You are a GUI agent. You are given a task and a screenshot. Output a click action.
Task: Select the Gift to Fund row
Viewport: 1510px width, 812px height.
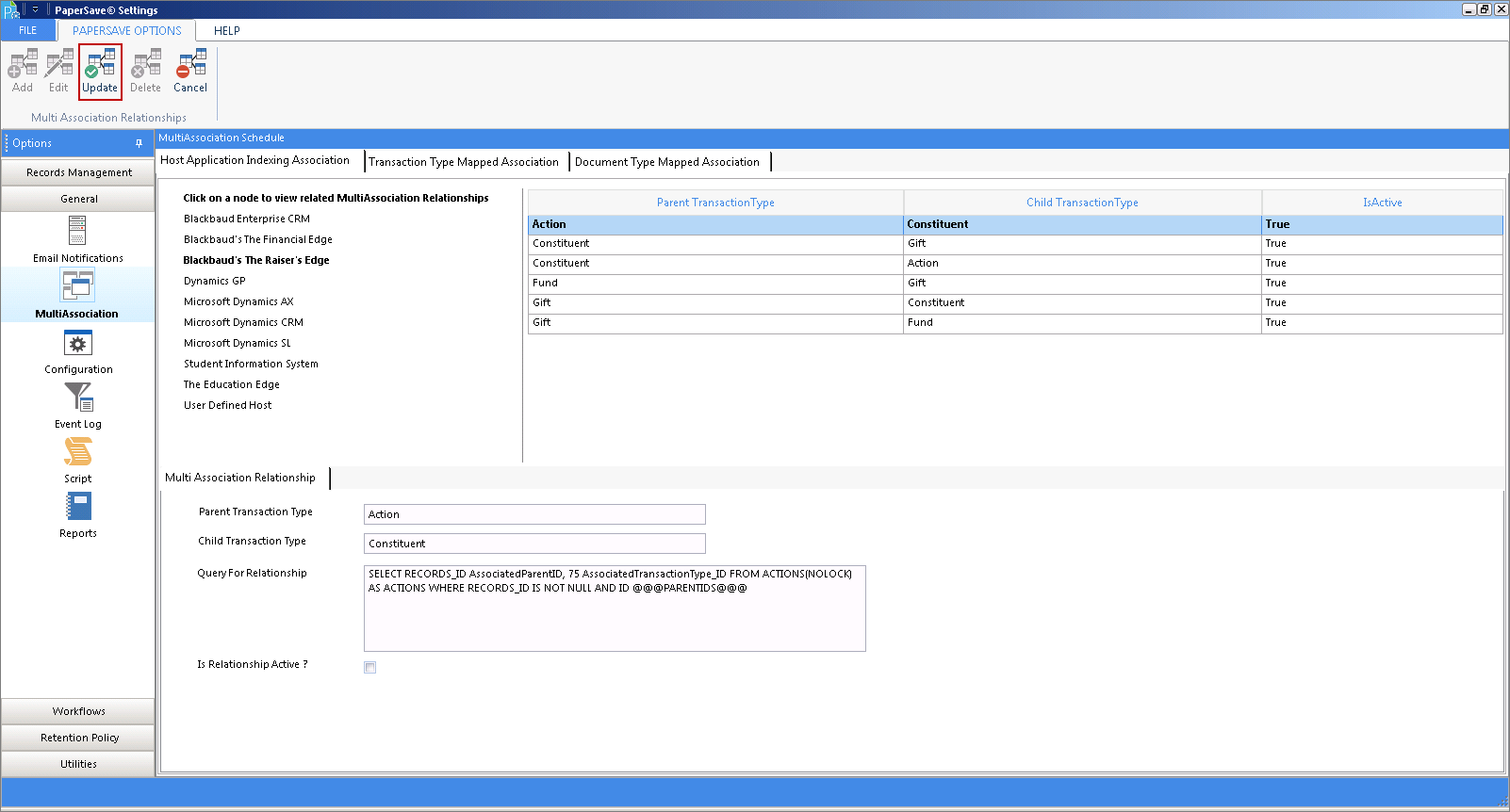[x=1015, y=323]
